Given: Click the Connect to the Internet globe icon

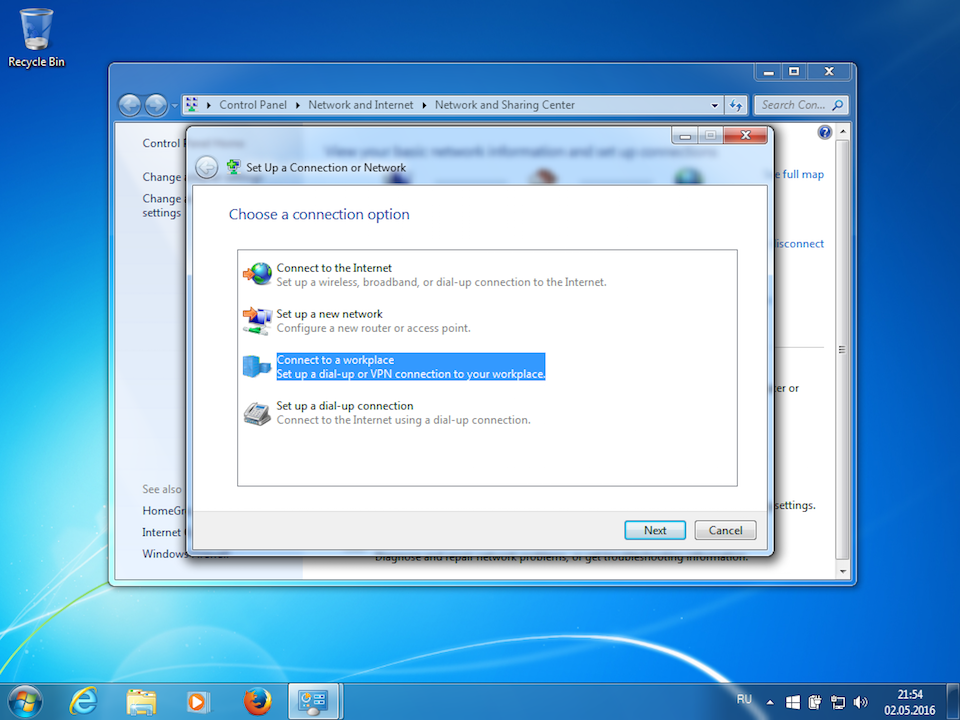Looking at the screenshot, I should click(257, 274).
